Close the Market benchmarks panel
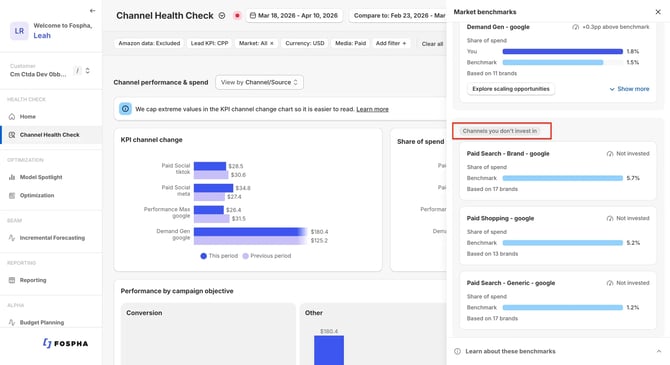 658,12
